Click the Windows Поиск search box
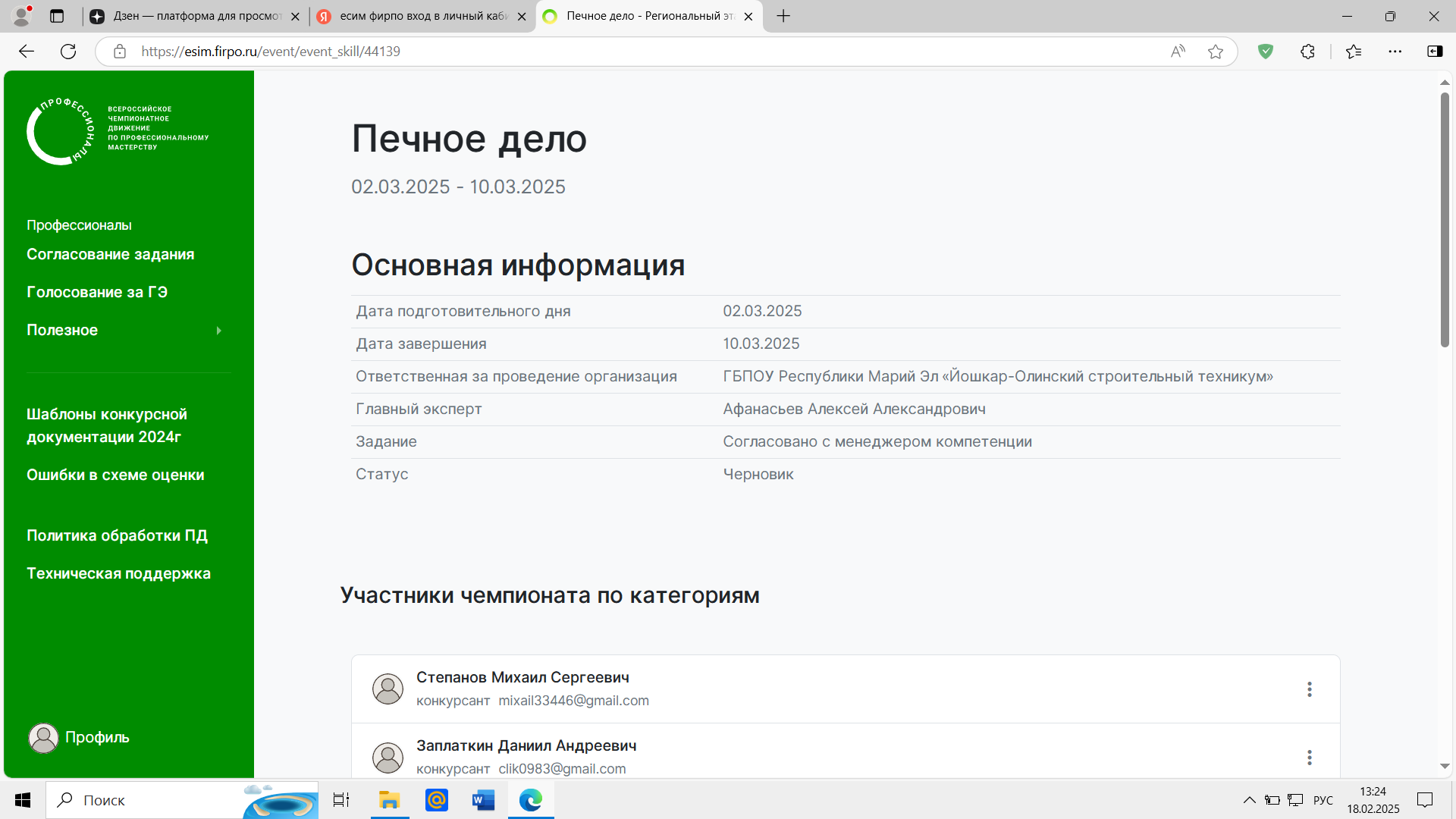1456x819 pixels. [x=182, y=799]
